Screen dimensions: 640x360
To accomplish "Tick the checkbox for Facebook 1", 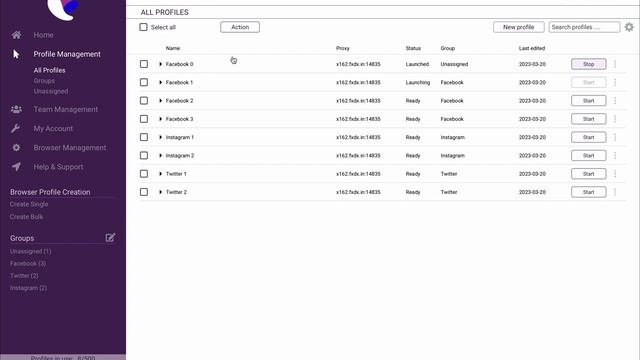I will [144, 82].
